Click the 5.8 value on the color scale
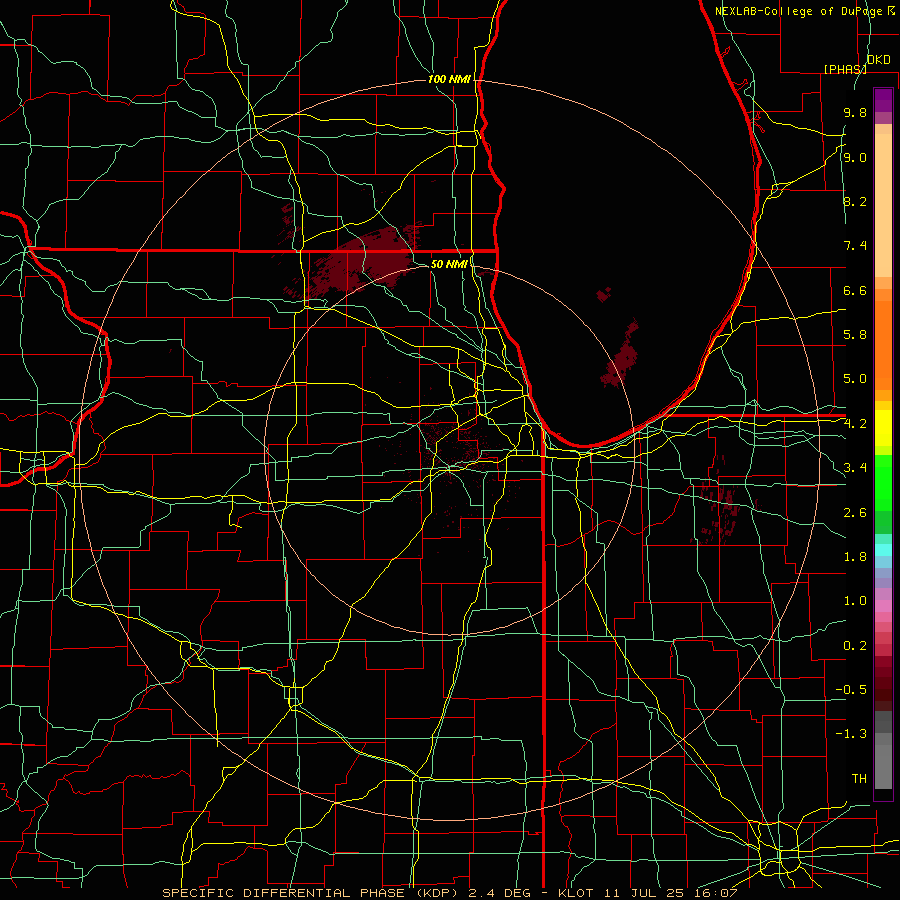The width and height of the screenshot is (900, 900). click(855, 335)
